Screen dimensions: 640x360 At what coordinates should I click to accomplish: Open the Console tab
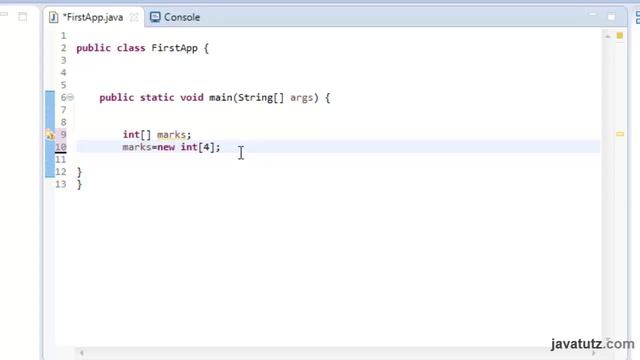[x=175, y=17]
